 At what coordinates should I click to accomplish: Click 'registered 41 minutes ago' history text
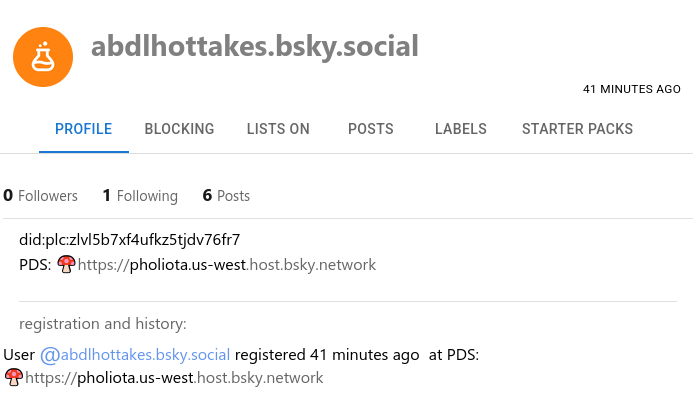(327, 355)
